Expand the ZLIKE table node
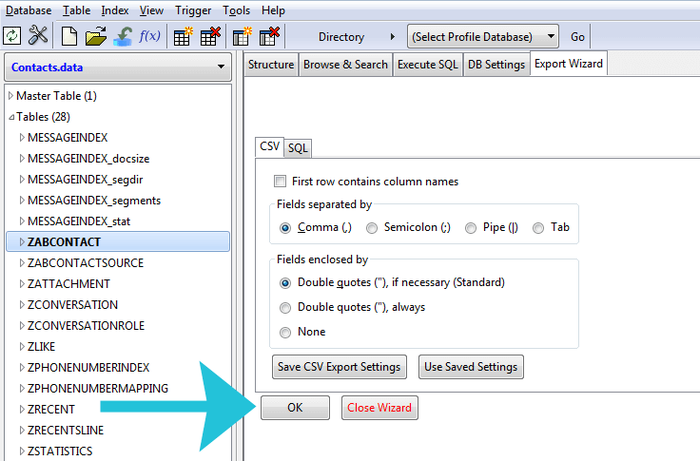The image size is (700, 461). pos(21,346)
